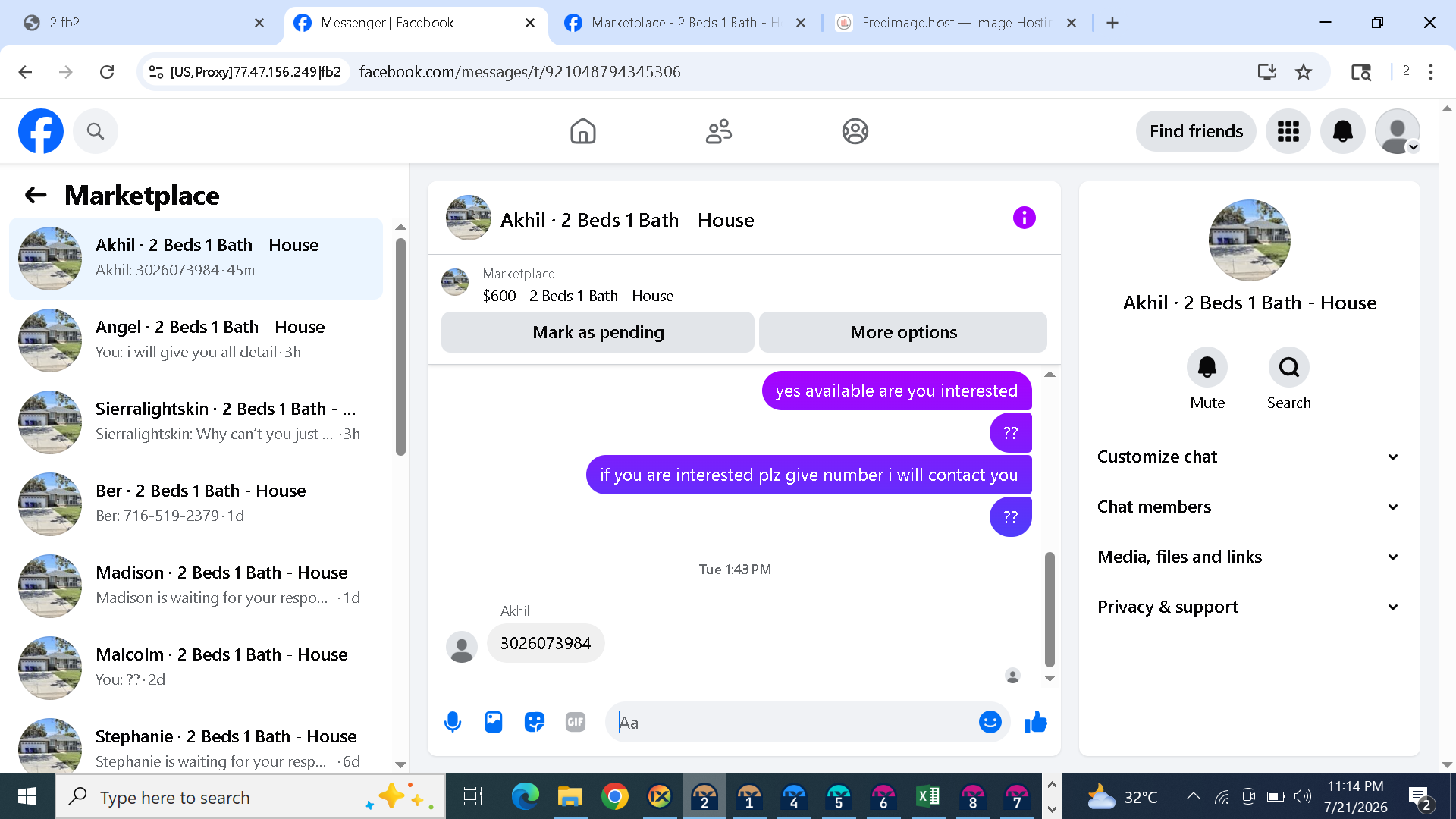Choose a sticker from the sticker icon

(x=535, y=722)
